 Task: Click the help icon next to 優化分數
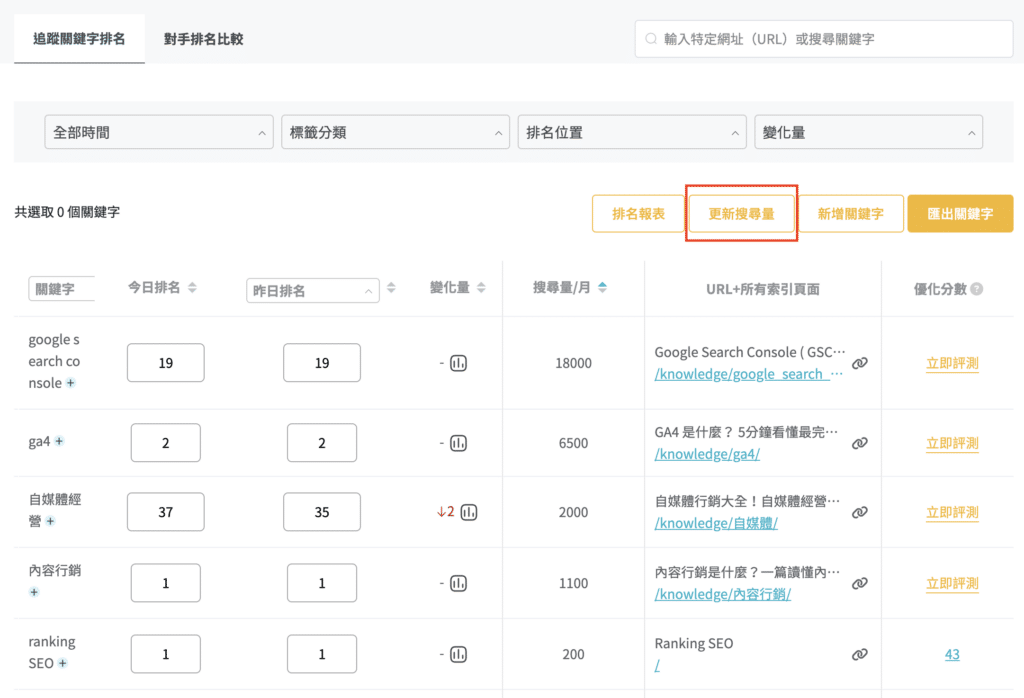click(976, 288)
